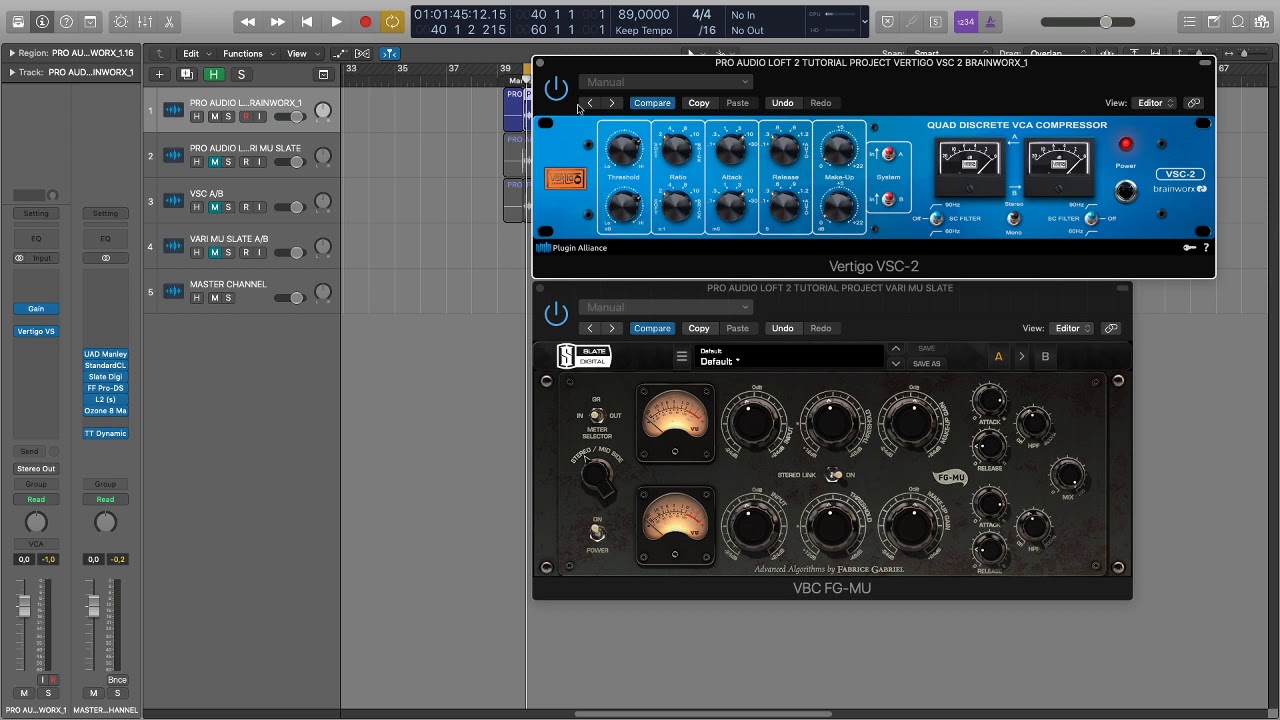Toggle the Flex show/hide icon
The height and width of the screenshot is (720, 1280).
[x=362, y=53]
